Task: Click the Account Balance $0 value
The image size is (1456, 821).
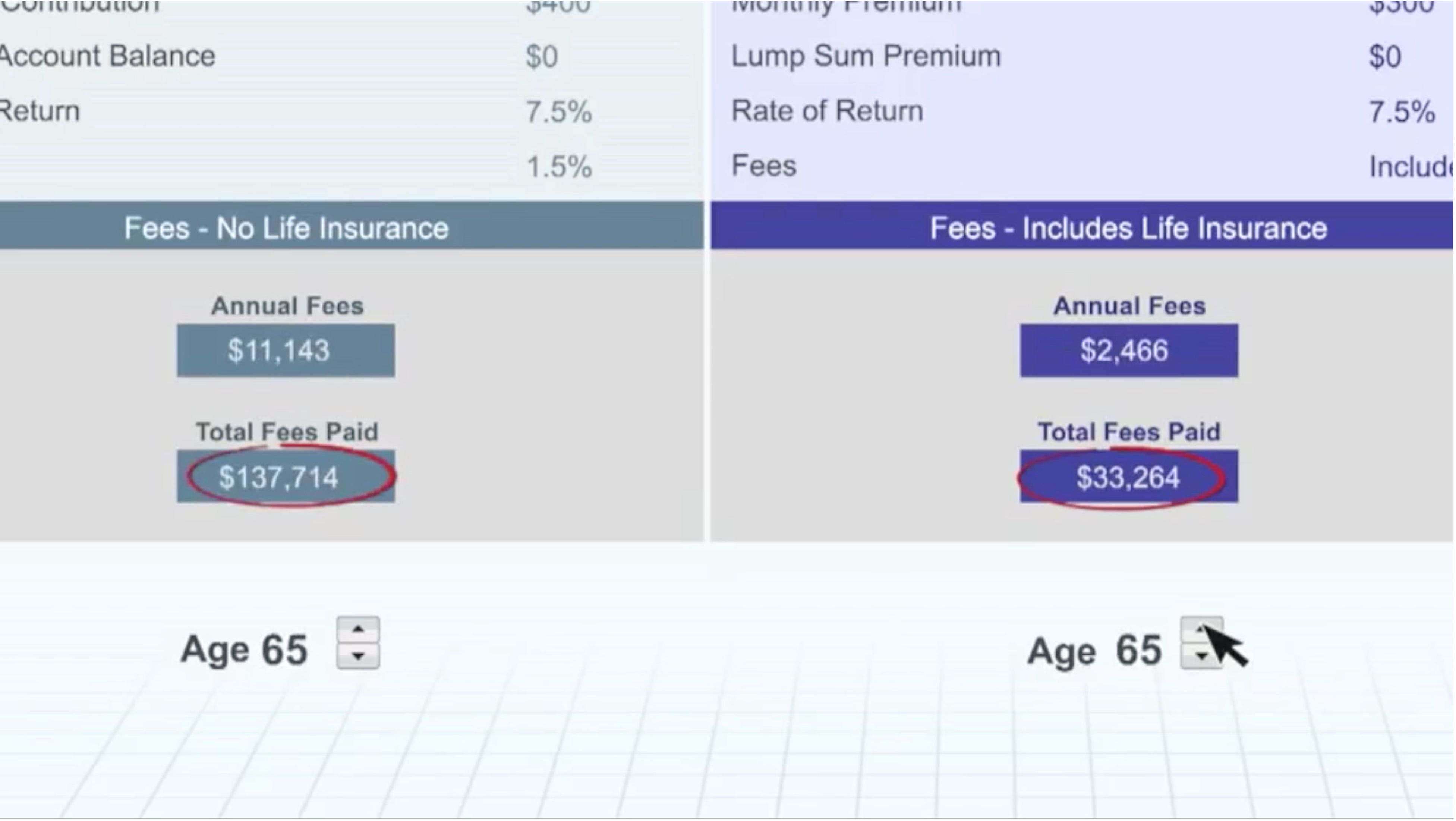Action: (542, 57)
